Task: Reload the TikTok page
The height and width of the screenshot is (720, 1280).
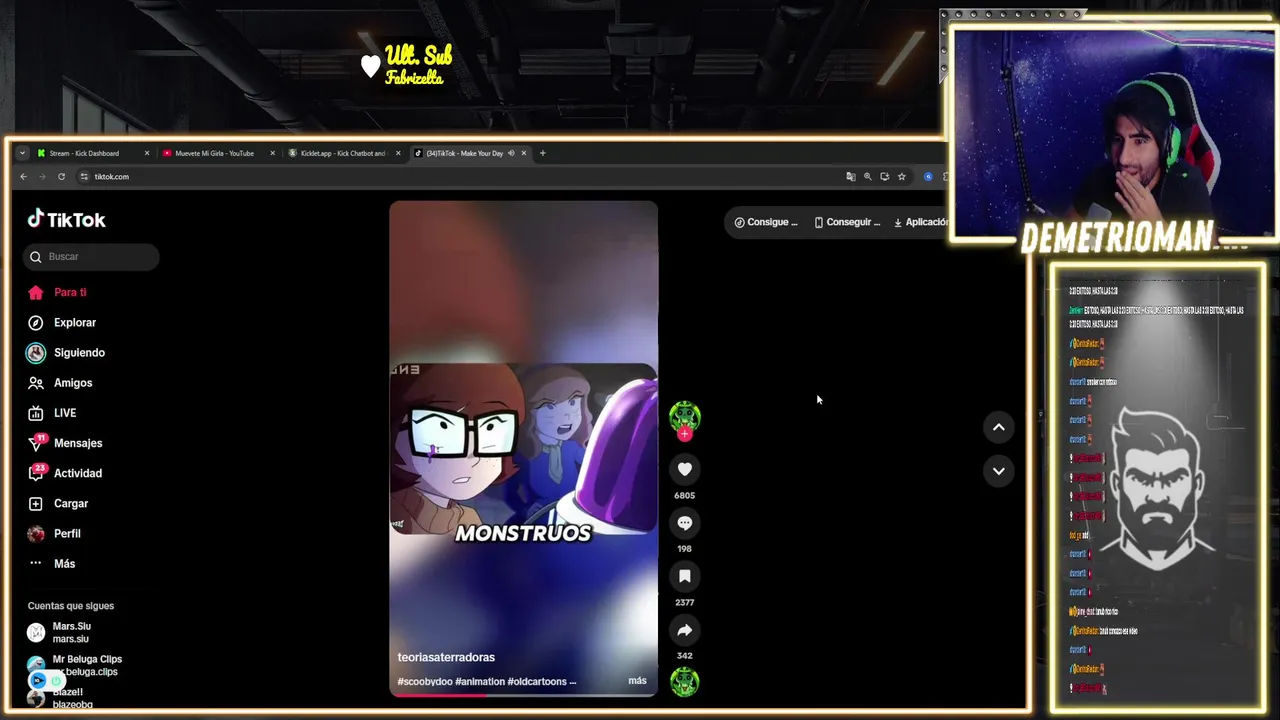Action: click(x=61, y=177)
